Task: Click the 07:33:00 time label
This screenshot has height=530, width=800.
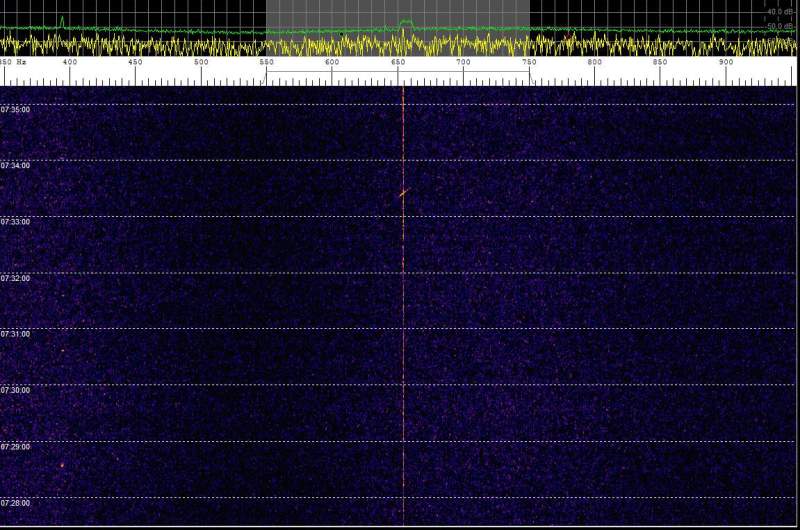Action: (16, 222)
